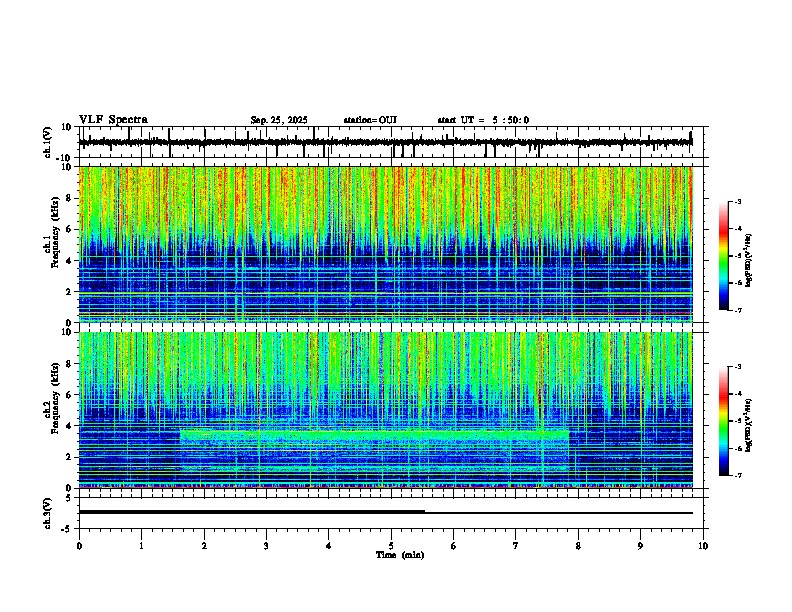Click the time axis tick label '0'

[x=79, y=546]
